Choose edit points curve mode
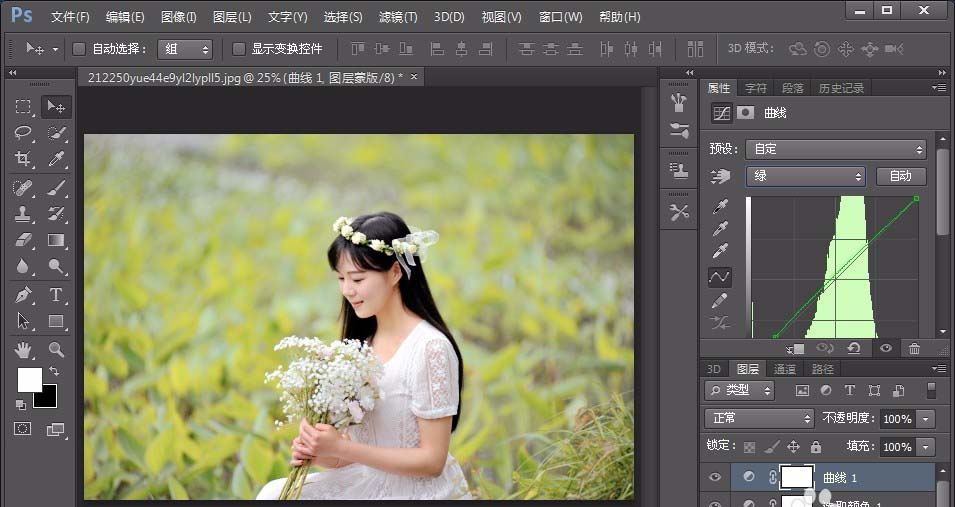Image resolution: width=955 pixels, height=507 pixels. (720, 277)
